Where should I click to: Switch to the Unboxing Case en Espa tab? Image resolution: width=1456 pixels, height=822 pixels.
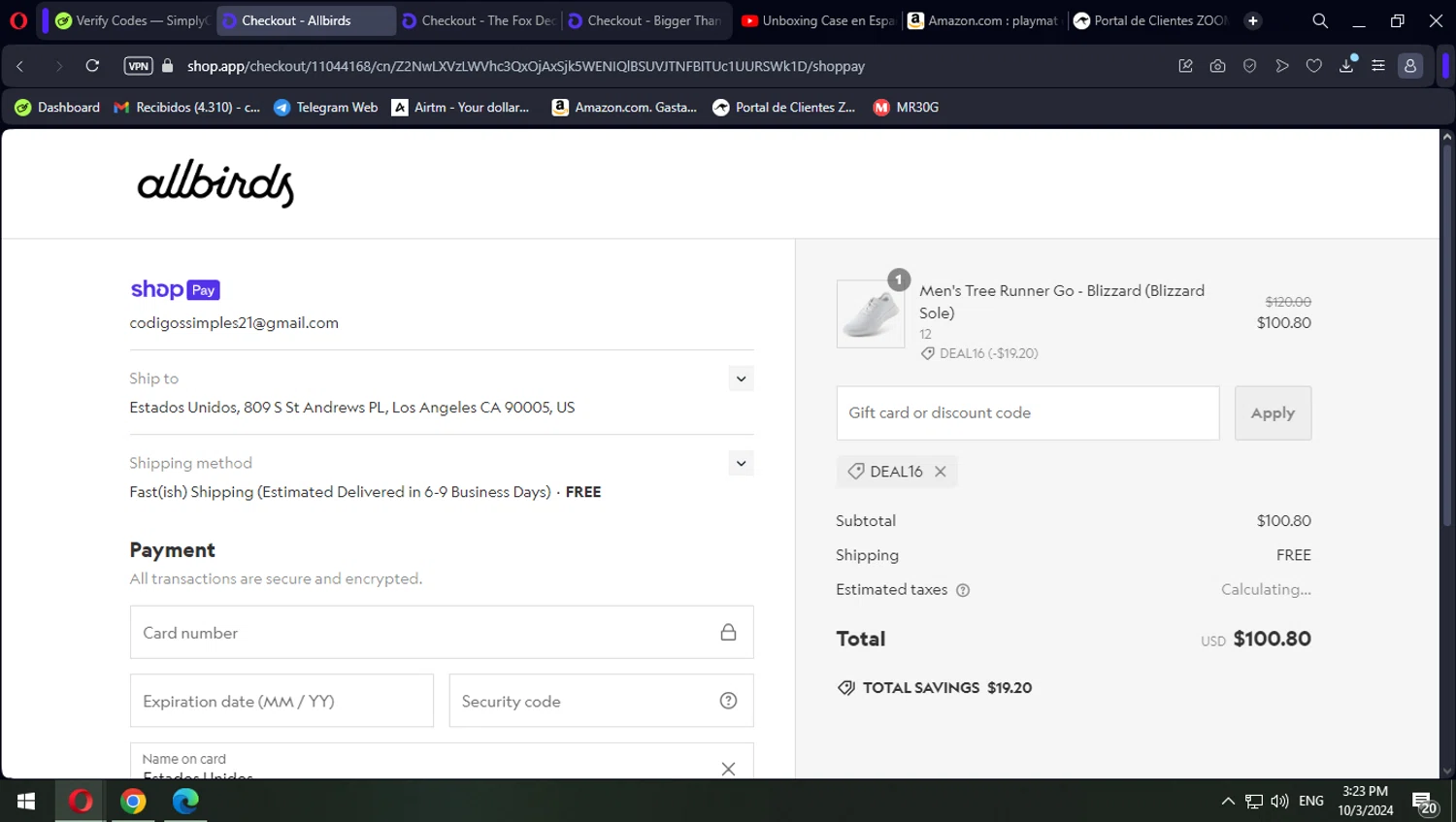click(818, 20)
